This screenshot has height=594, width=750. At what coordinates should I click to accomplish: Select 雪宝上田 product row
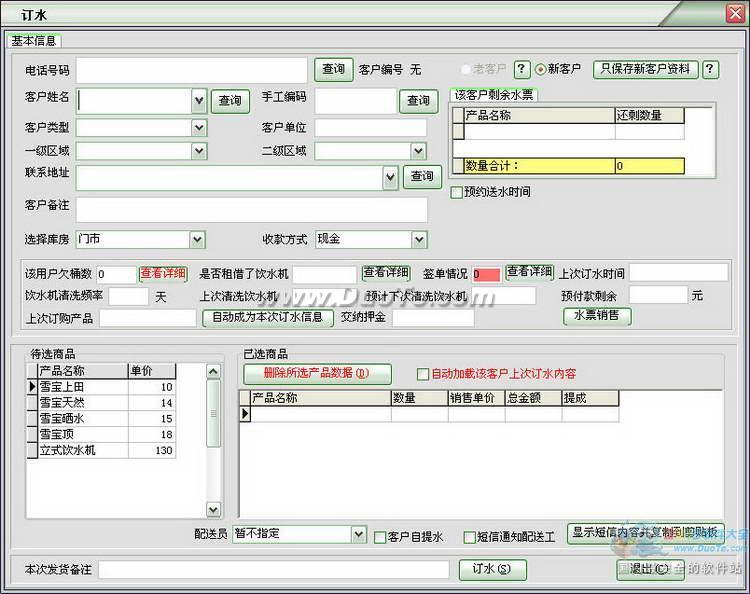click(101, 386)
